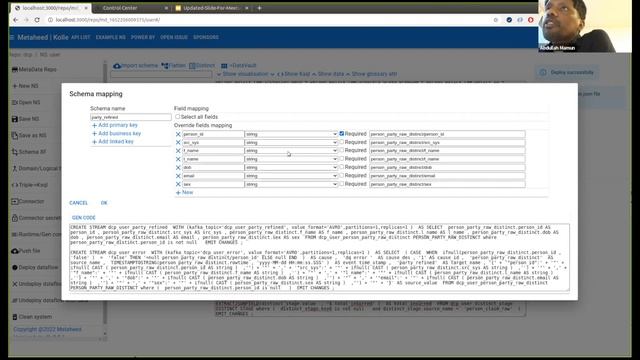Viewport: 640px width, 360px height.
Task: Open the type dropdown for sex
Action: [x=291, y=184]
